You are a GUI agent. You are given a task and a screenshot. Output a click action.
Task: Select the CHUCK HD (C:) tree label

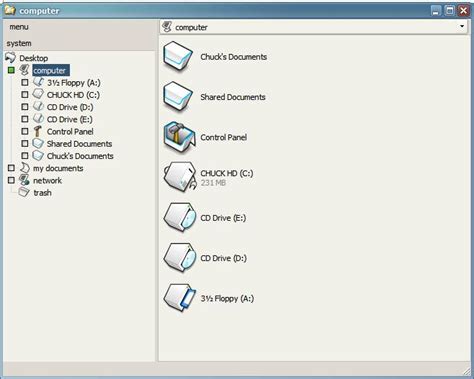73,95
